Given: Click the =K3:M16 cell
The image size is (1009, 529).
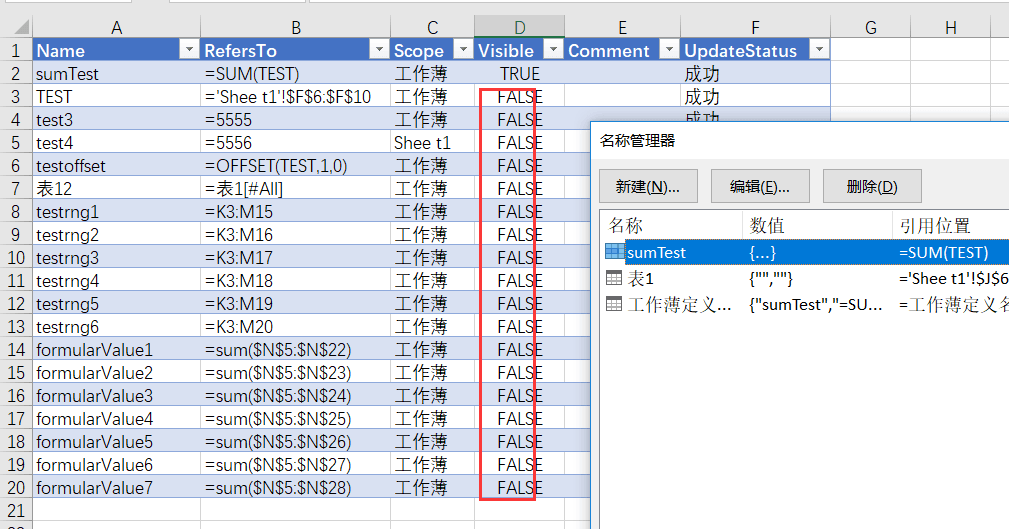Looking at the screenshot, I should coord(295,235).
